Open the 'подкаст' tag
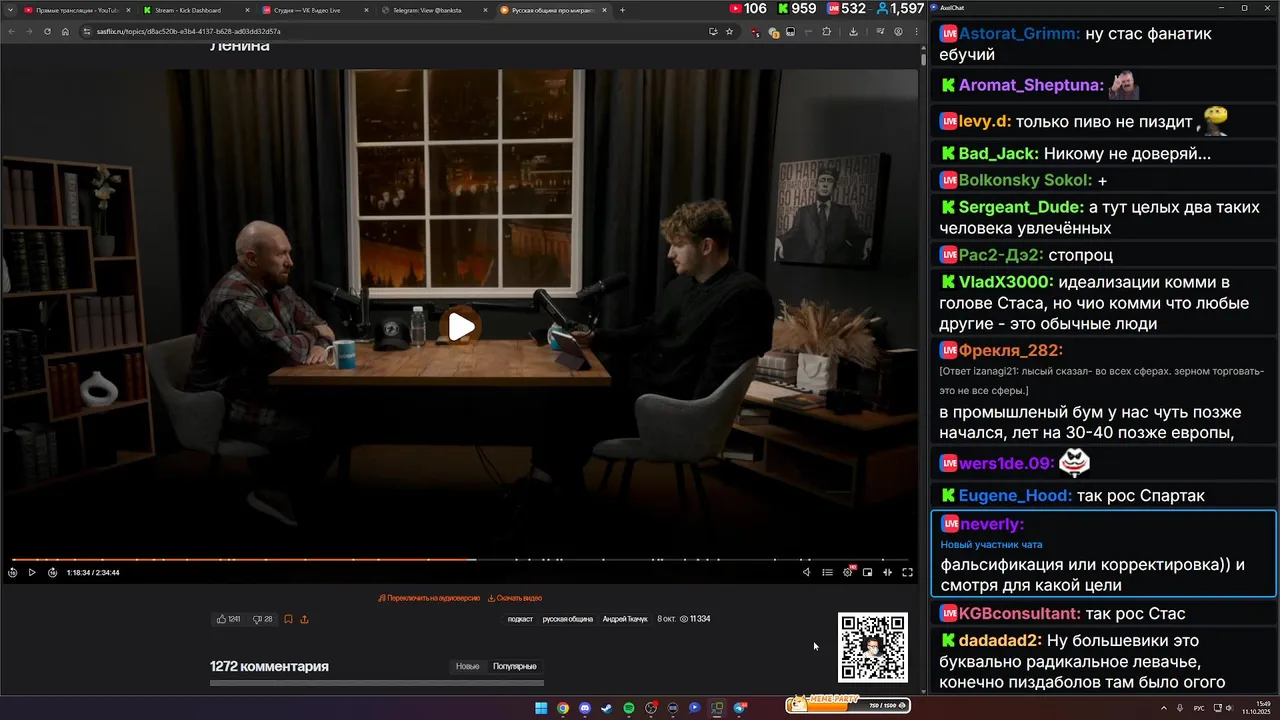The image size is (1280, 720). click(520, 619)
